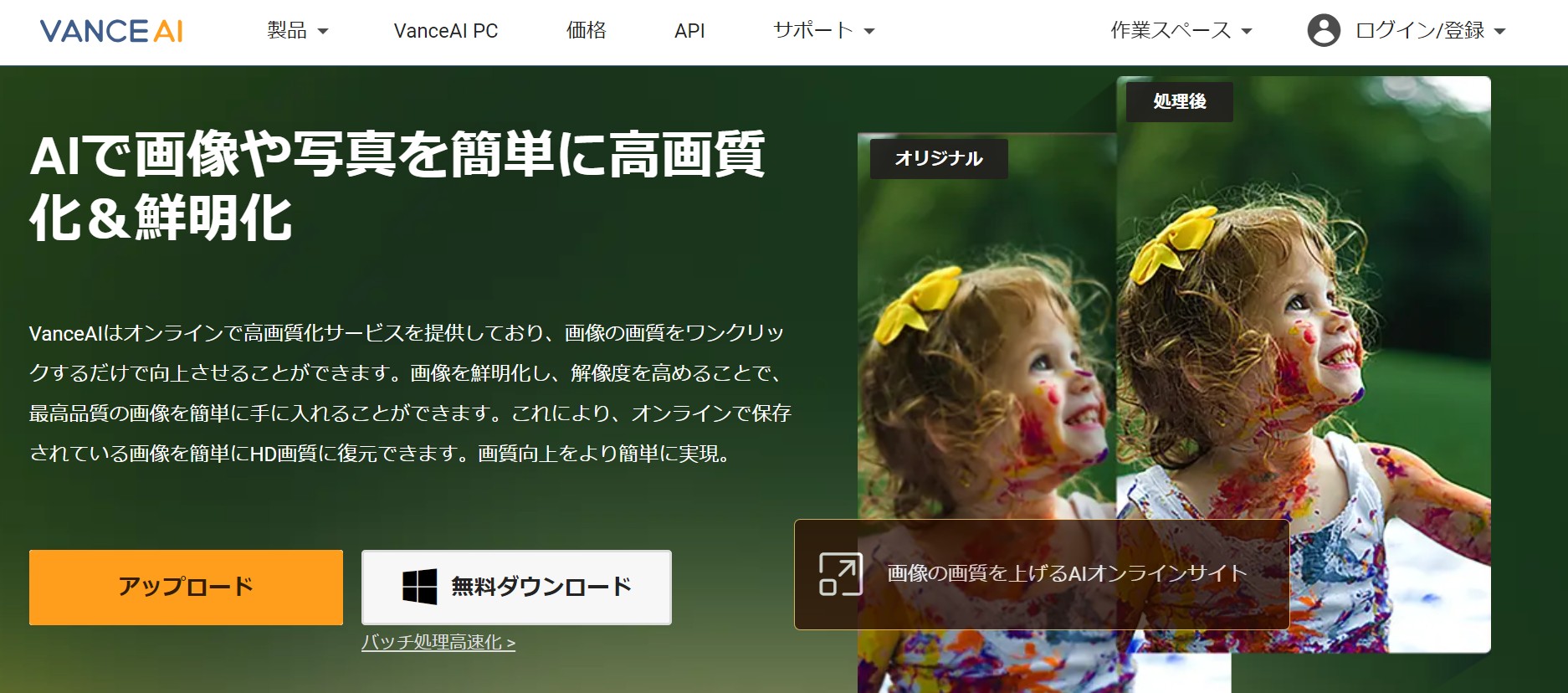Click the expand icon in the image banner
Image resolution: width=1568 pixels, height=693 pixels.
pyautogui.click(x=840, y=574)
